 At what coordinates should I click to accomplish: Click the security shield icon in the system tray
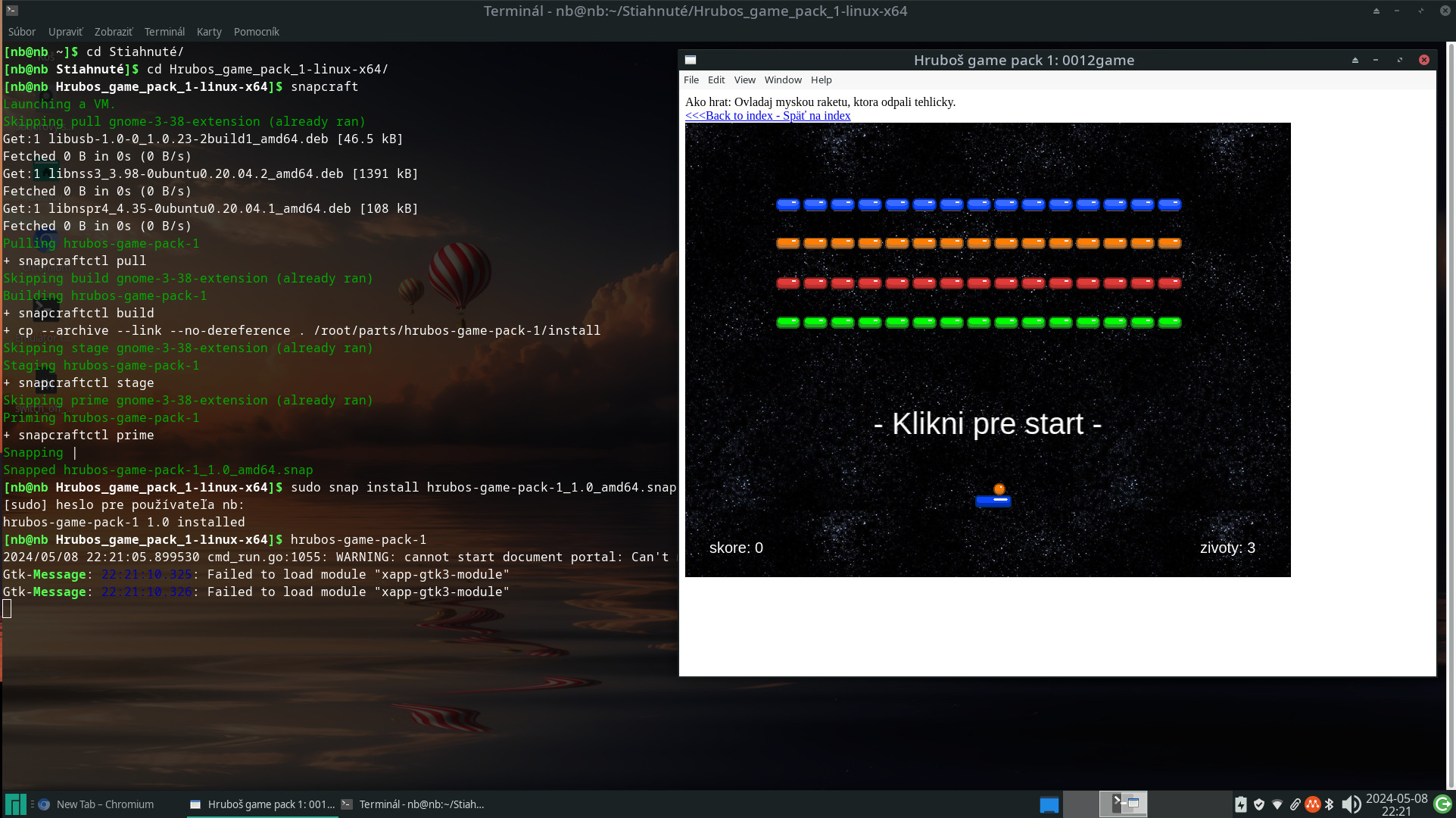click(1259, 804)
